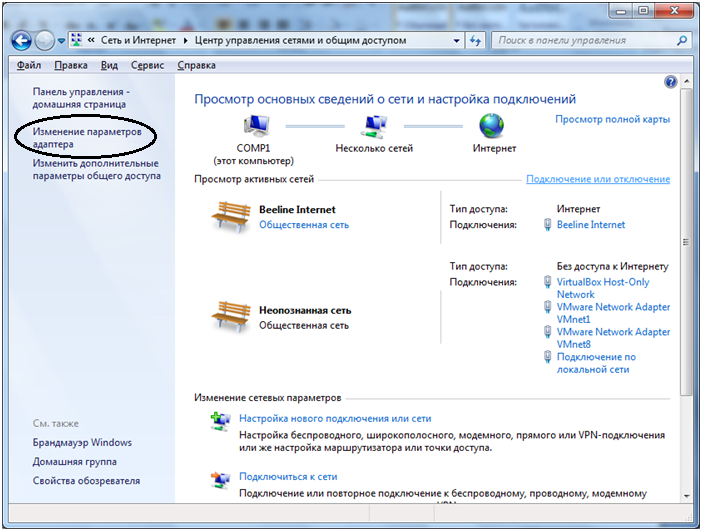Click the Beeline Internet bench icon
The image size is (702, 531).
[x=231, y=216]
